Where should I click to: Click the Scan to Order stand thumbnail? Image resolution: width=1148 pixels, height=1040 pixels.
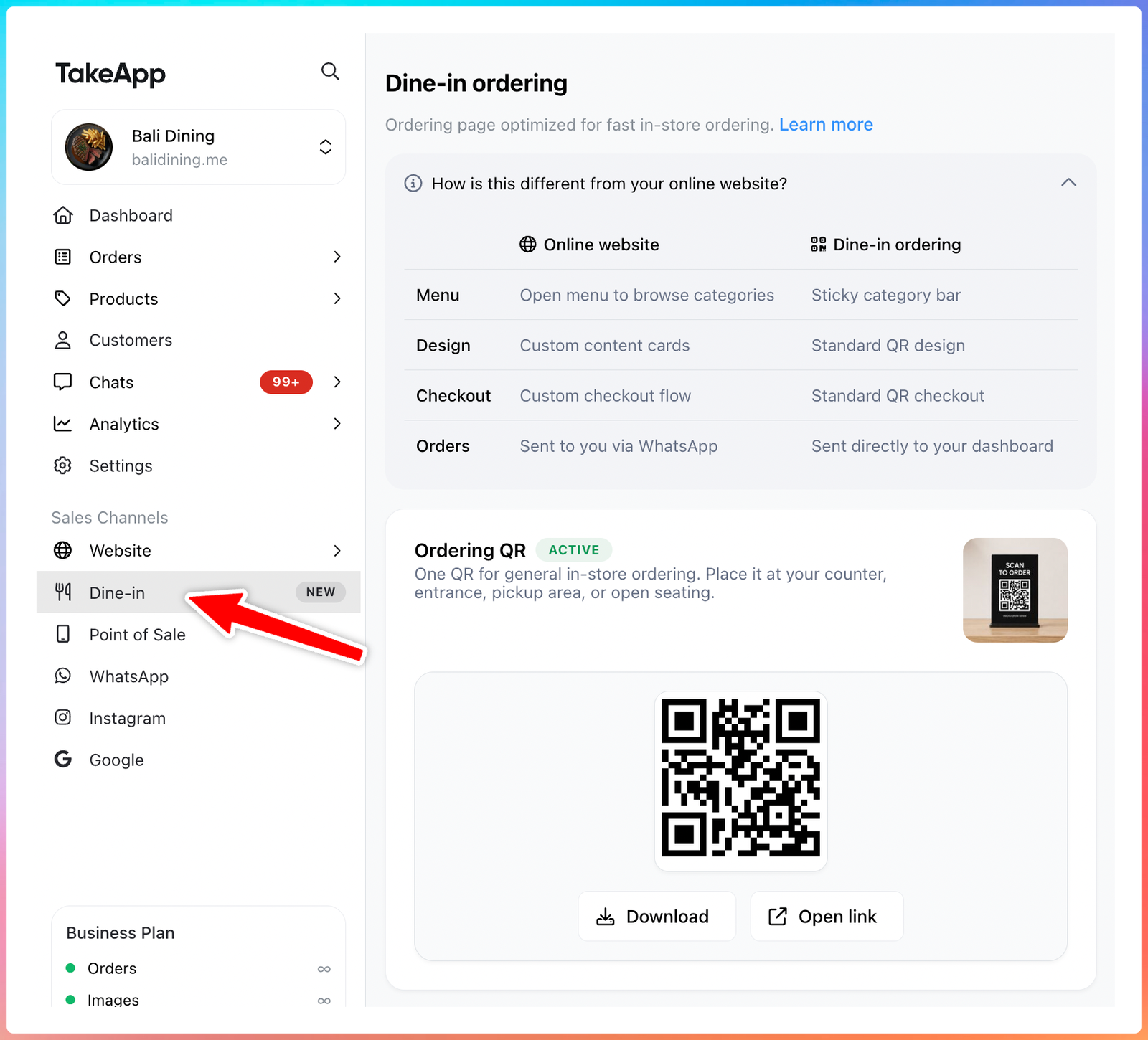point(1015,590)
